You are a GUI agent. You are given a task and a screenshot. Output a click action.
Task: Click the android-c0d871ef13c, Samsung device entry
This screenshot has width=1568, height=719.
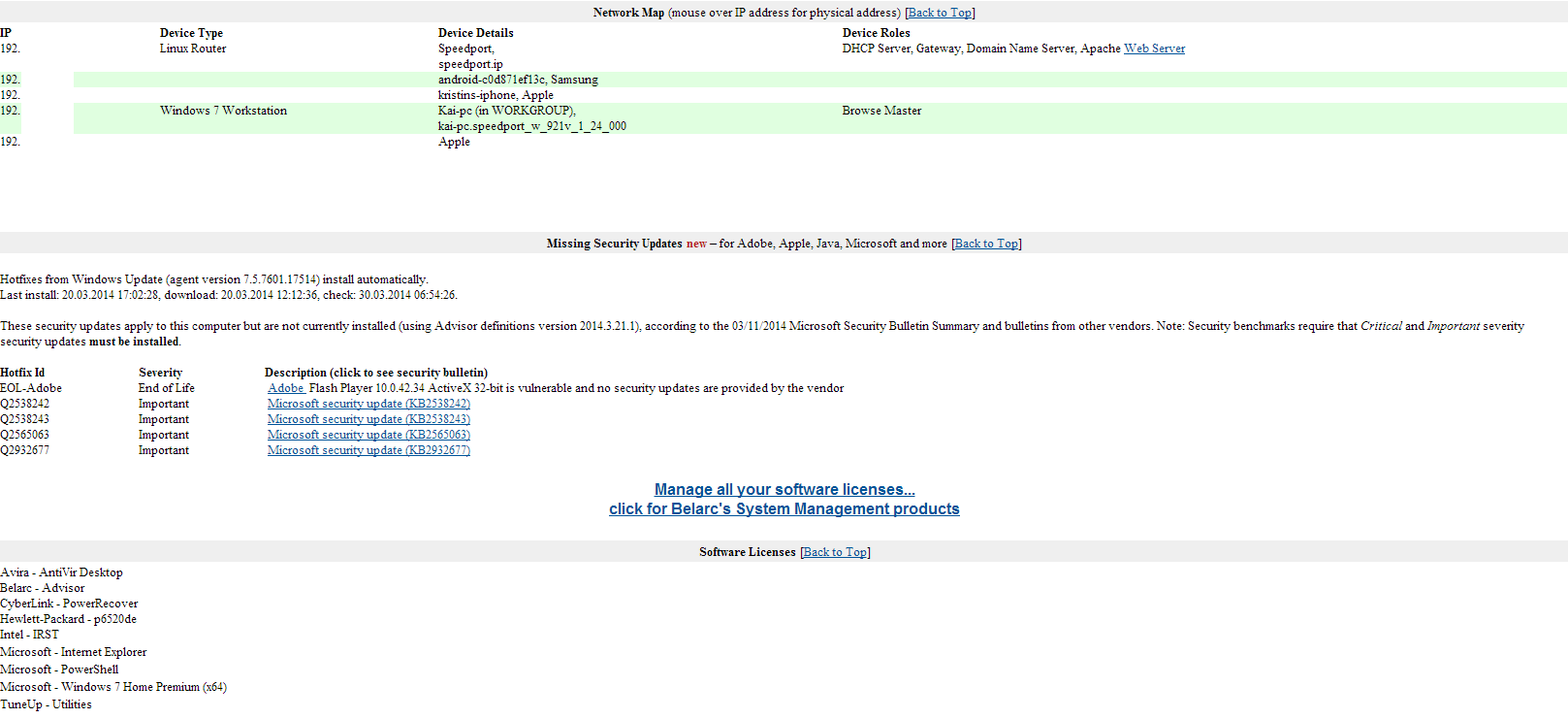click(x=518, y=80)
